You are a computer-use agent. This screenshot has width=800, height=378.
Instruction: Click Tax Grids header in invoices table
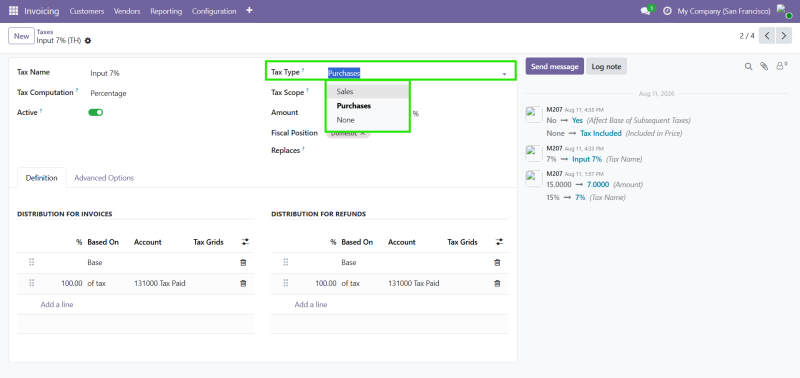208,242
